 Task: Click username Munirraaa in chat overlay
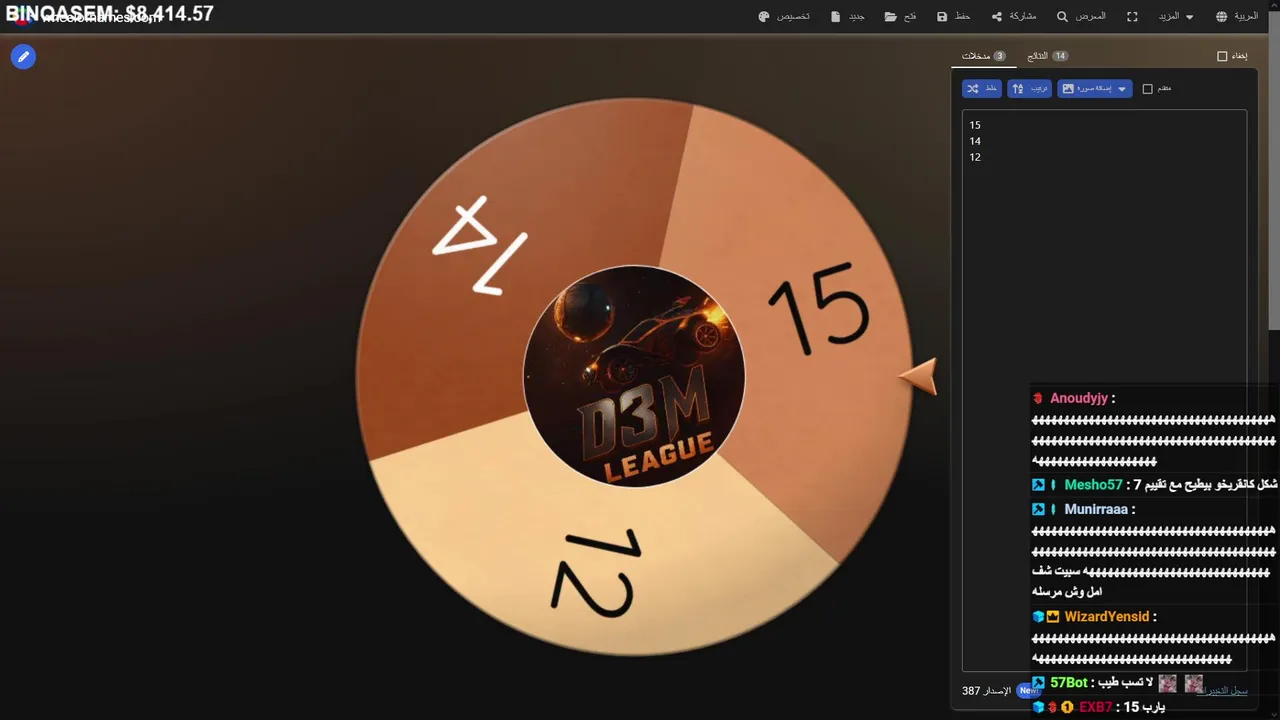(1096, 509)
